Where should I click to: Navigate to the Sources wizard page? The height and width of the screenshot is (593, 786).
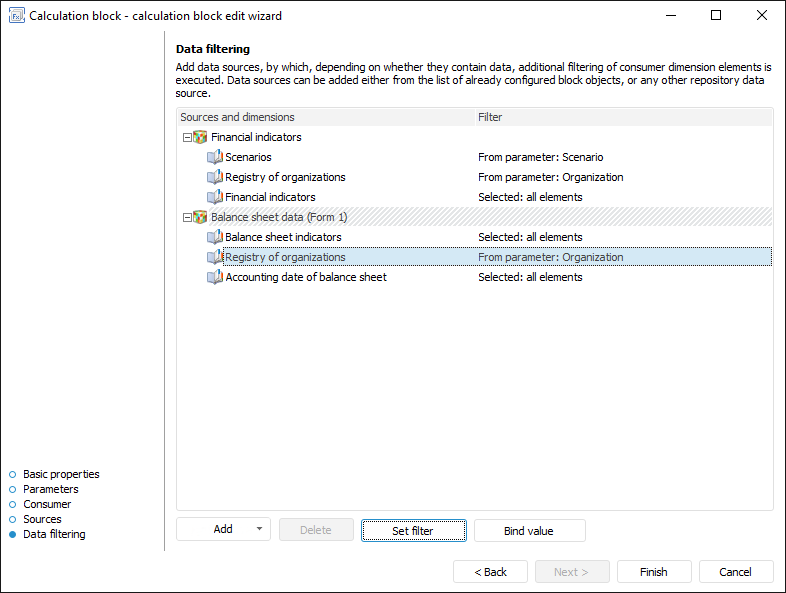coord(42,519)
